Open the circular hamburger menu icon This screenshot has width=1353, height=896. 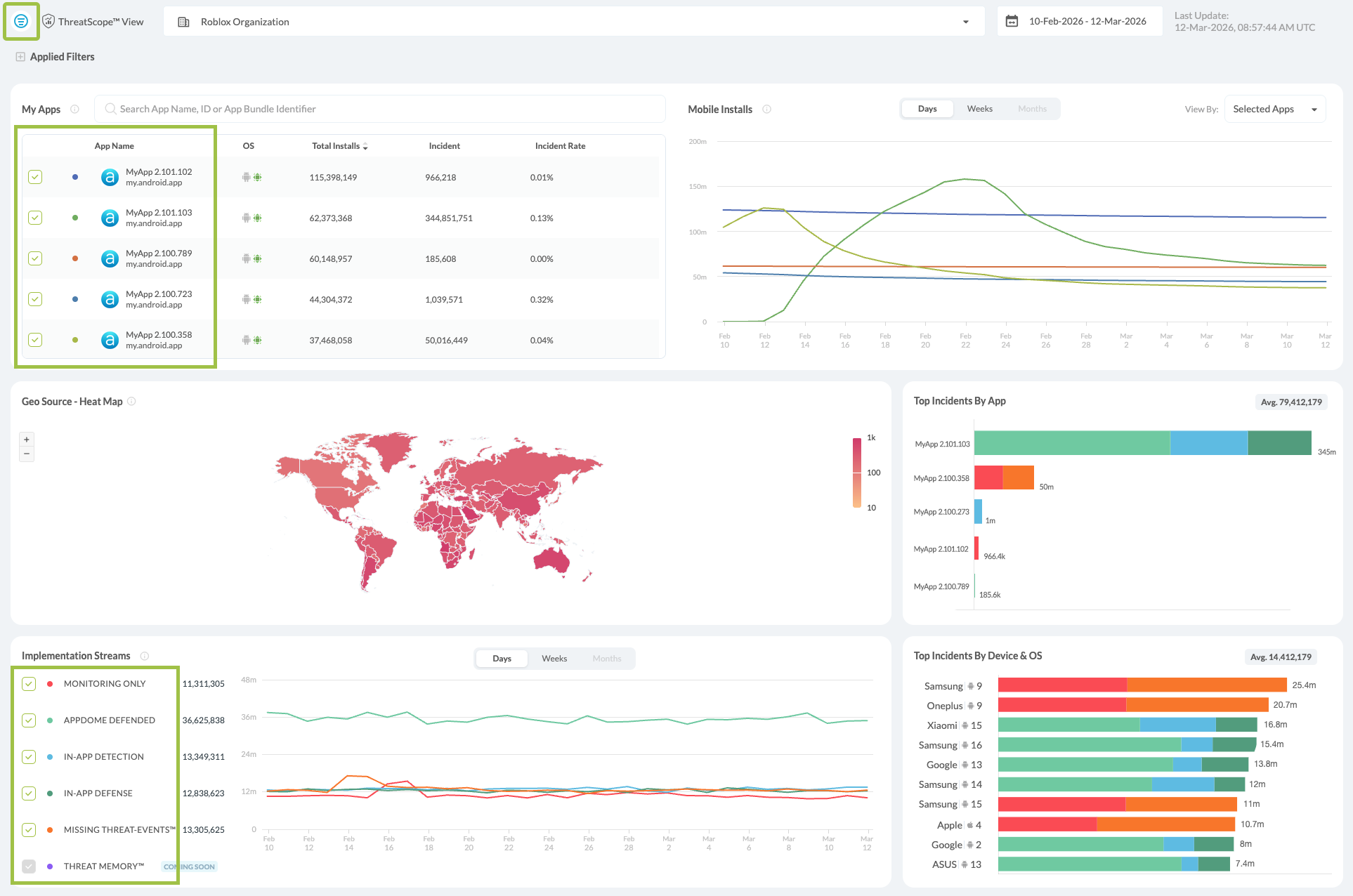[x=21, y=21]
